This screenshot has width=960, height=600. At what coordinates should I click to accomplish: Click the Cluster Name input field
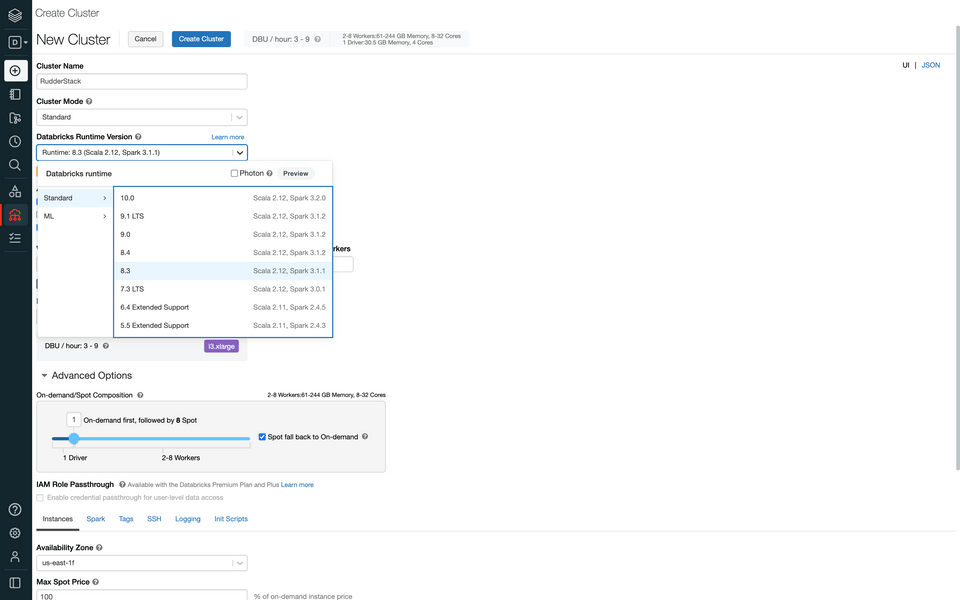pos(141,81)
